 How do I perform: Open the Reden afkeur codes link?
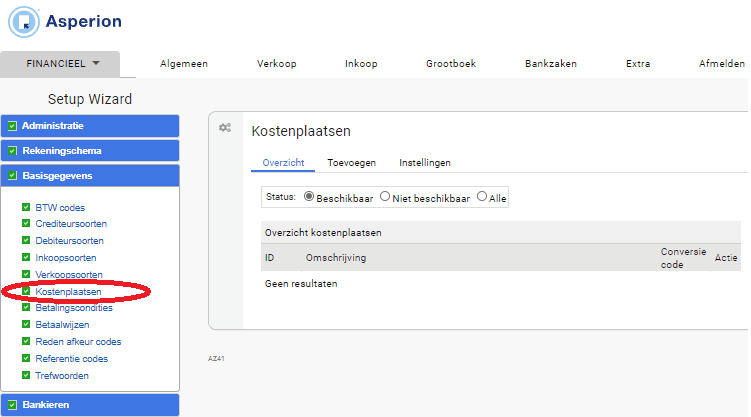click(x=78, y=342)
